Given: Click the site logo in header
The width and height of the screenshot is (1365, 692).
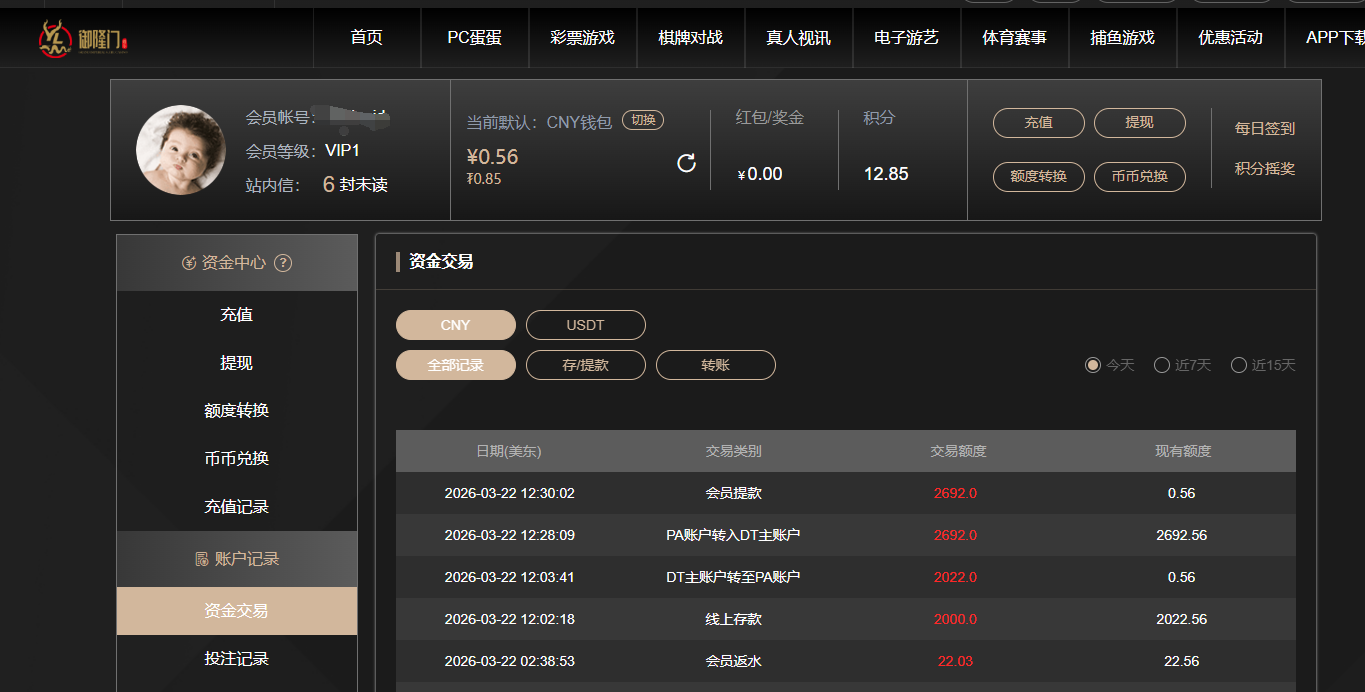Looking at the screenshot, I should point(84,39).
